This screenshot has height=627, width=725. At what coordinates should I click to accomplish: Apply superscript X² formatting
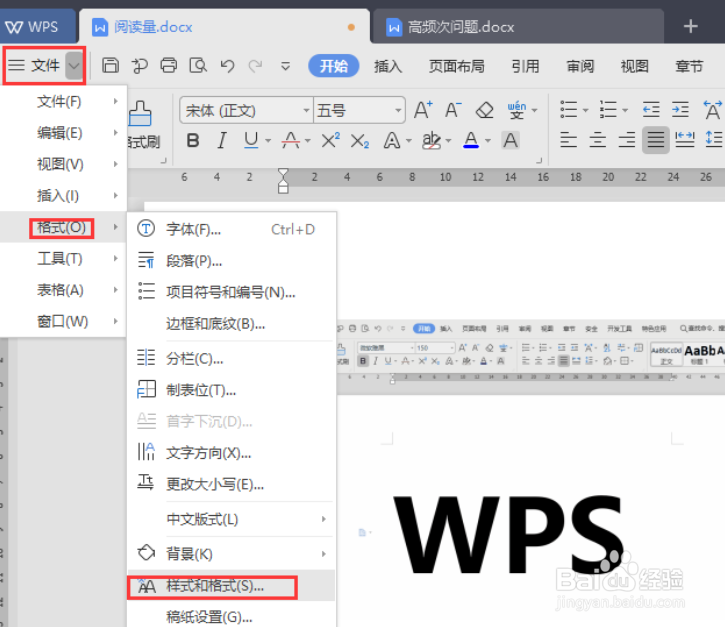[x=331, y=140]
